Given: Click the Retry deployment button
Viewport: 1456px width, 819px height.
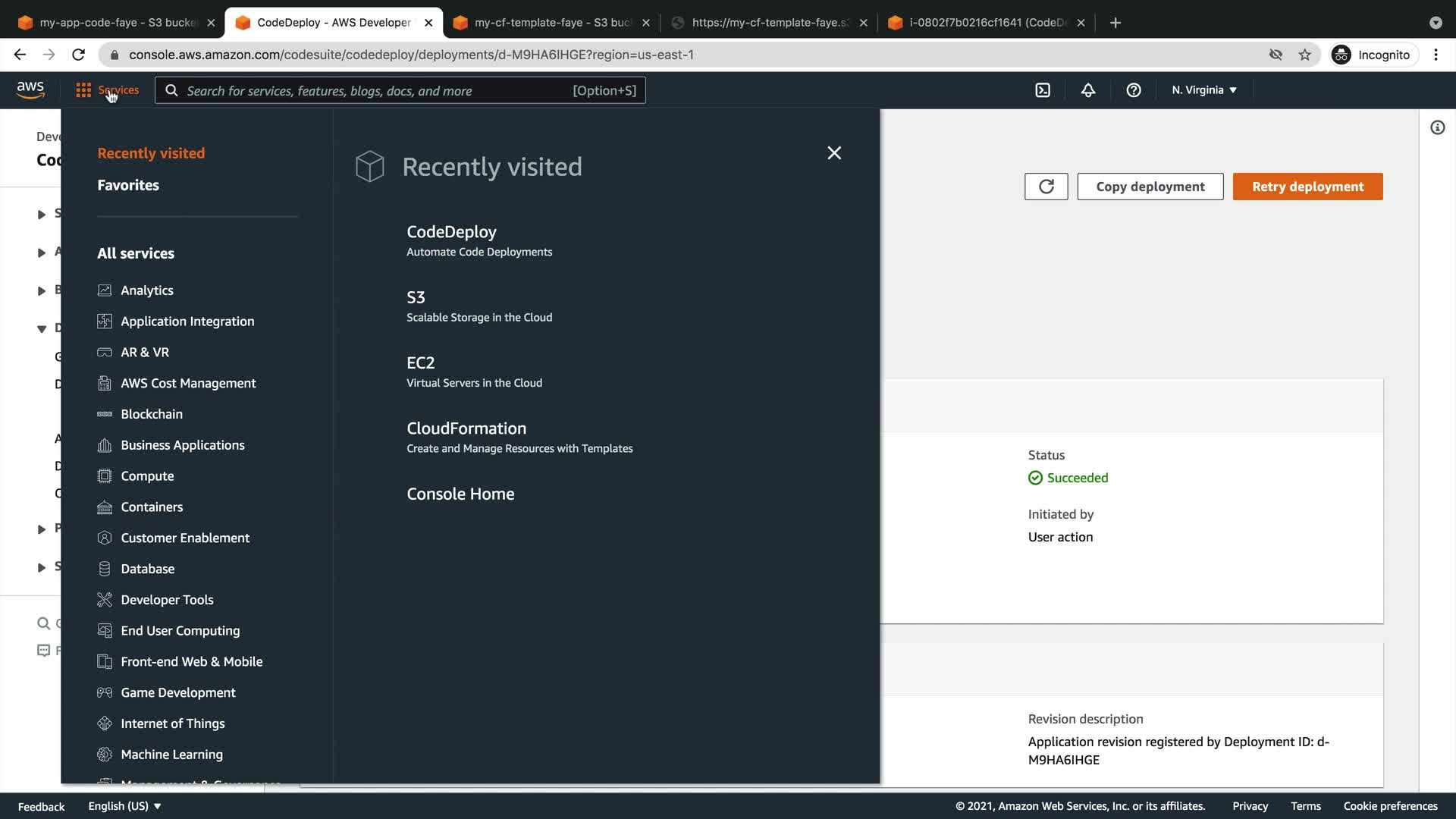Looking at the screenshot, I should (x=1307, y=187).
